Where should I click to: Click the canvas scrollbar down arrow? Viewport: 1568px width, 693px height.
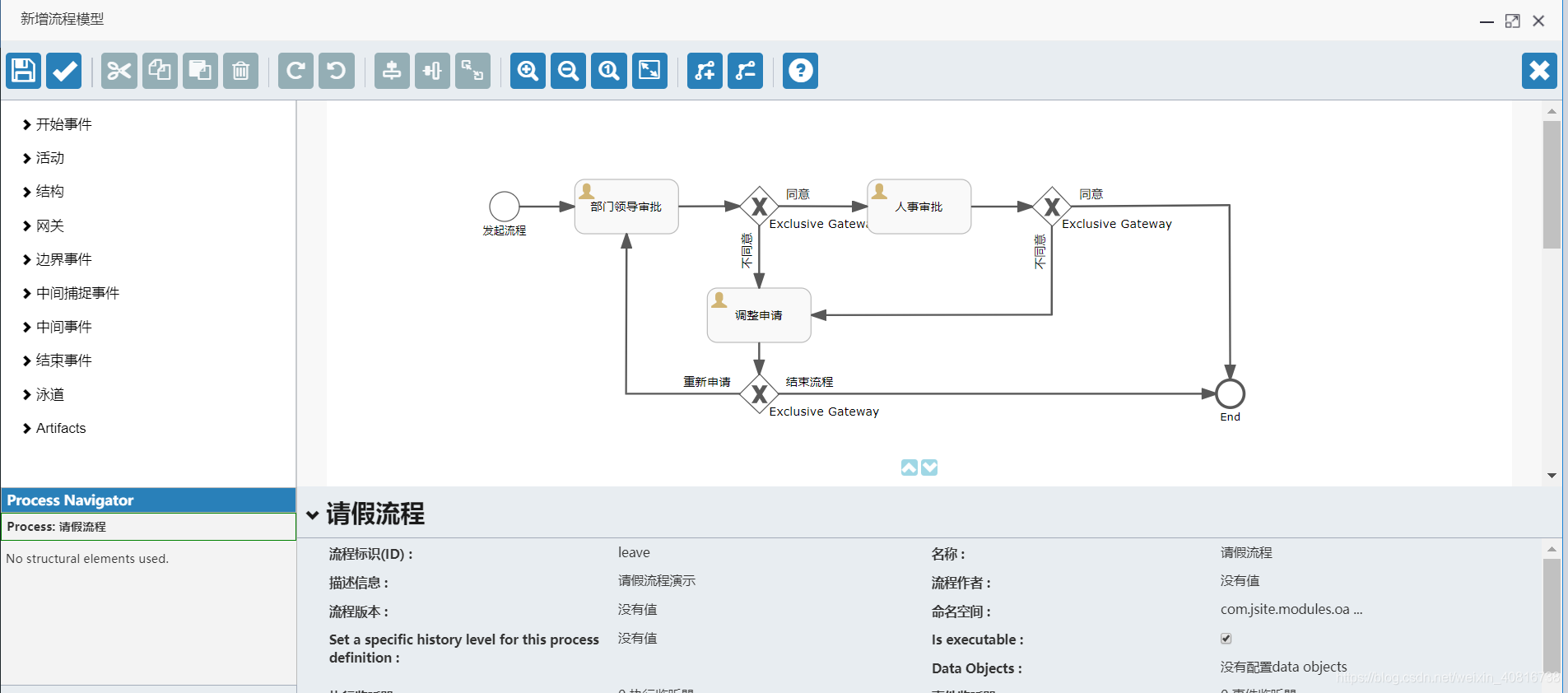1552,476
